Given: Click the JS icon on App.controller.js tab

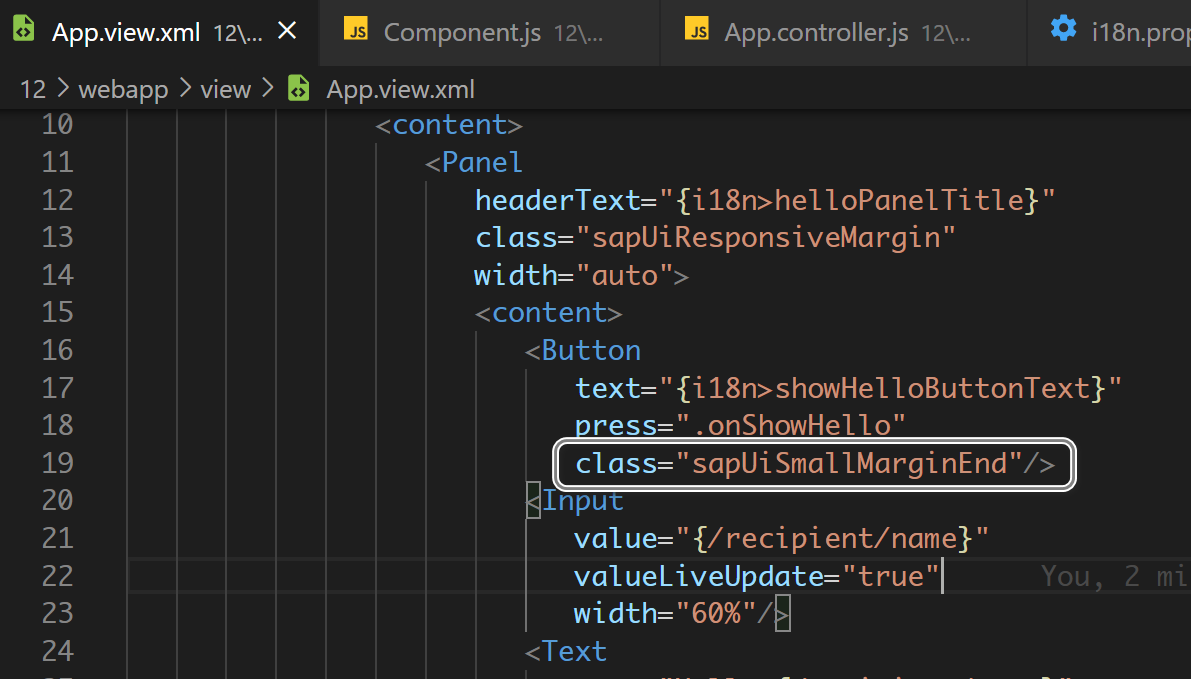Looking at the screenshot, I should point(700,31).
